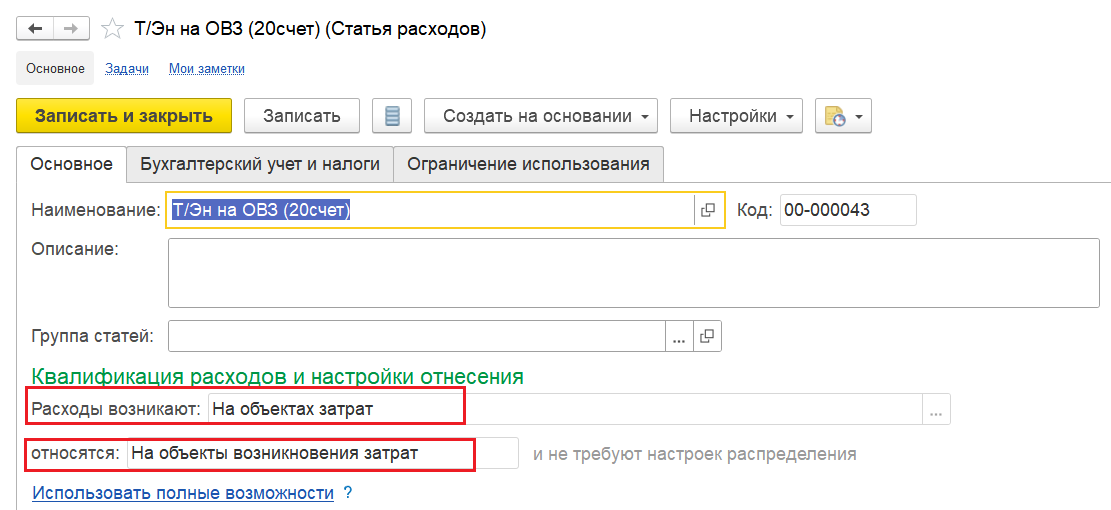This screenshot has height=510, width=1111.
Task: Open the Использовать полные возможности link
Action: (x=183, y=492)
